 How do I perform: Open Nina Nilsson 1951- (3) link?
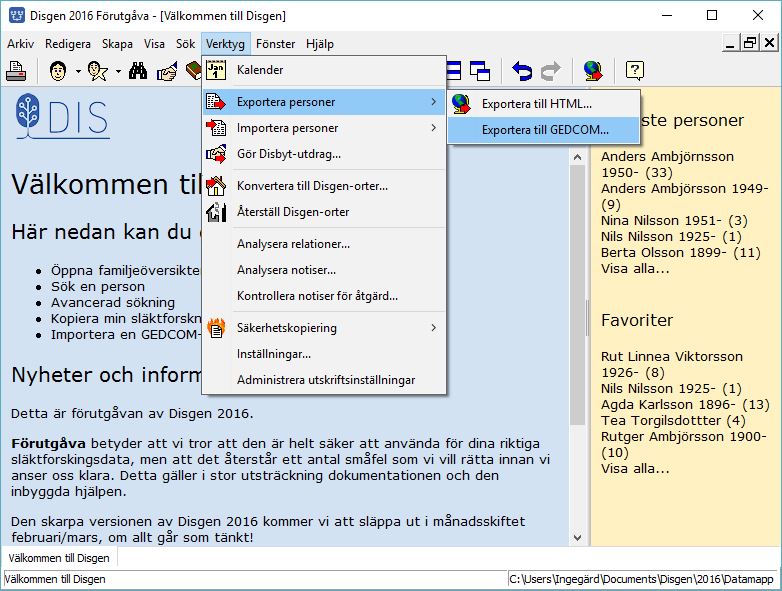tap(674, 220)
